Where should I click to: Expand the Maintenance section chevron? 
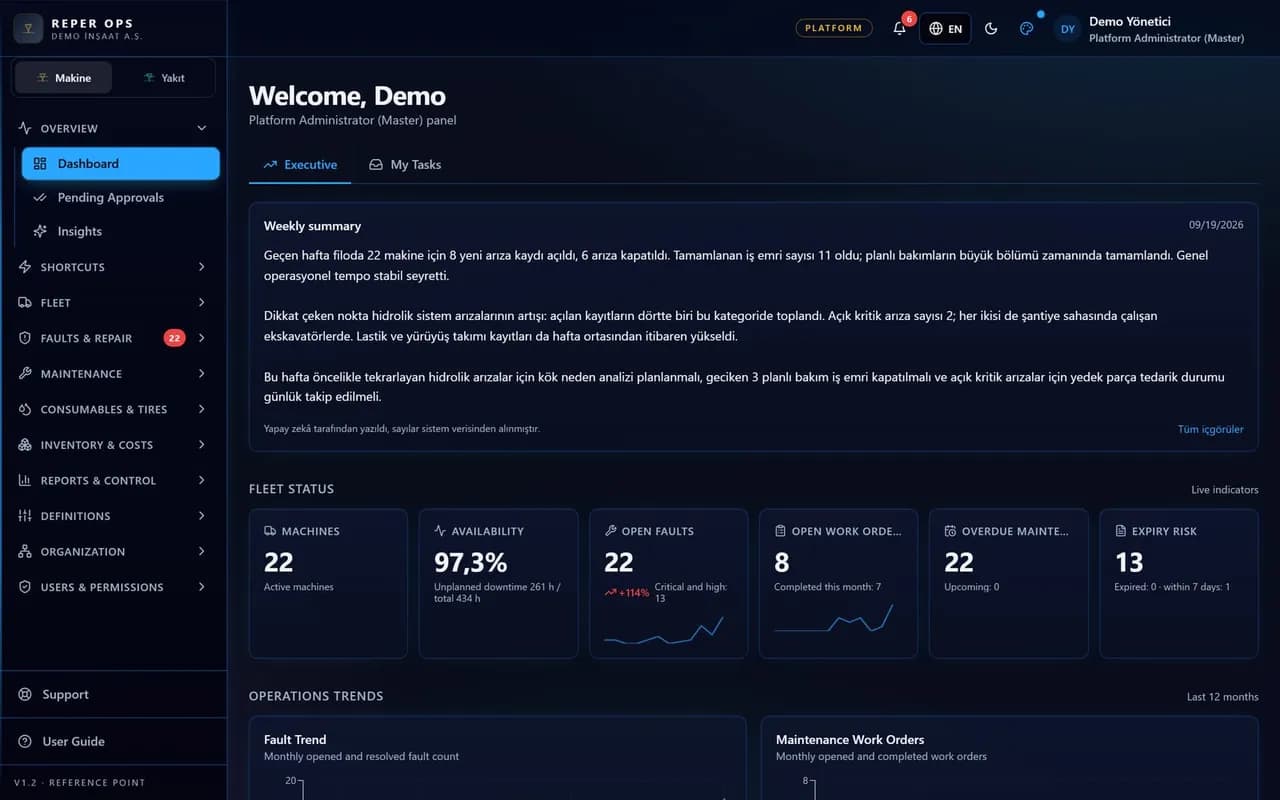(x=202, y=374)
